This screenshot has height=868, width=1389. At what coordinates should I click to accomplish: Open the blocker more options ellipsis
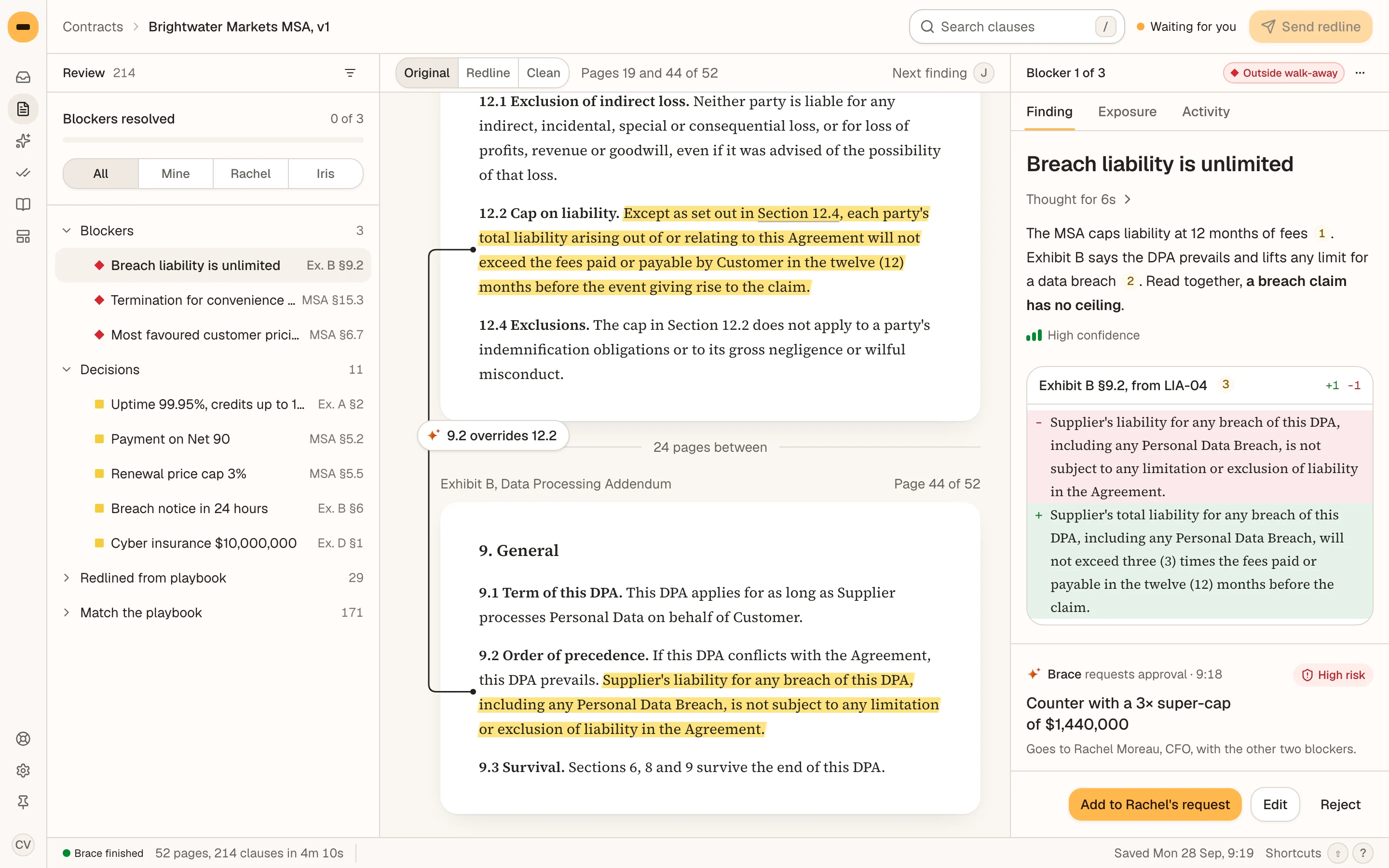click(1360, 73)
